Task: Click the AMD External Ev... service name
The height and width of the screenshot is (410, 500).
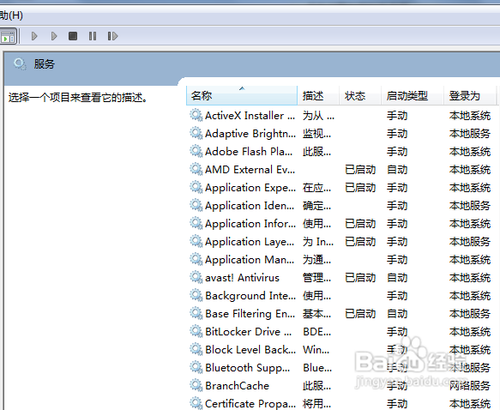Action: (250, 170)
